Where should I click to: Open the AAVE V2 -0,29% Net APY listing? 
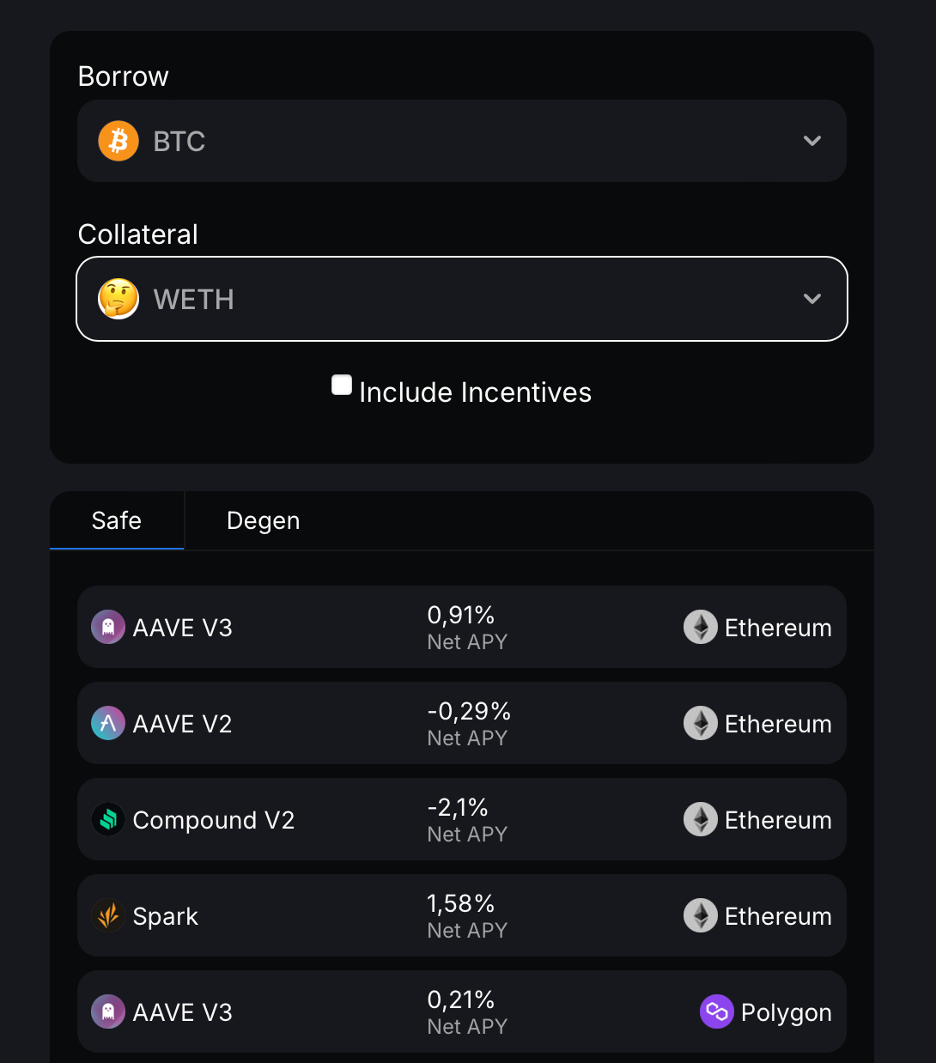coord(461,723)
